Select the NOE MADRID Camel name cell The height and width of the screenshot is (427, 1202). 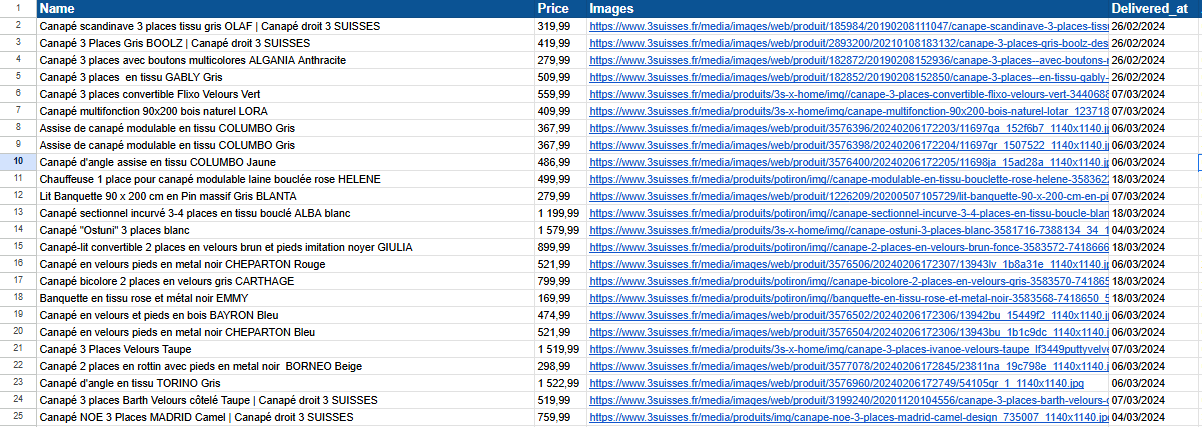[285, 417]
